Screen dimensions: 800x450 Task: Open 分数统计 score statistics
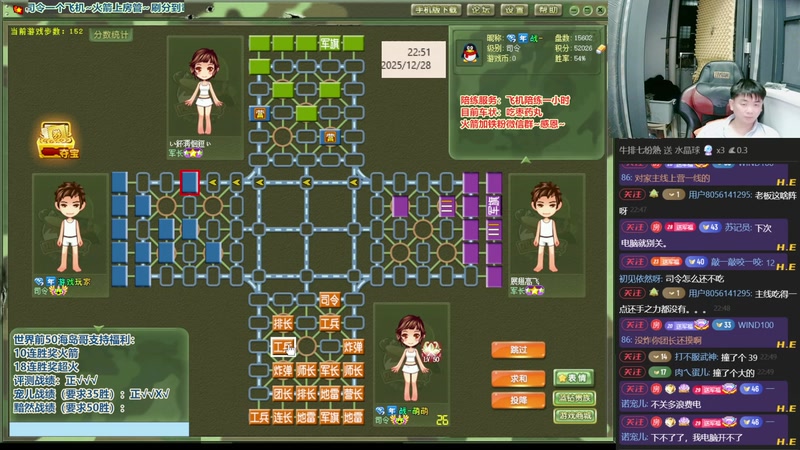[x=111, y=35]
